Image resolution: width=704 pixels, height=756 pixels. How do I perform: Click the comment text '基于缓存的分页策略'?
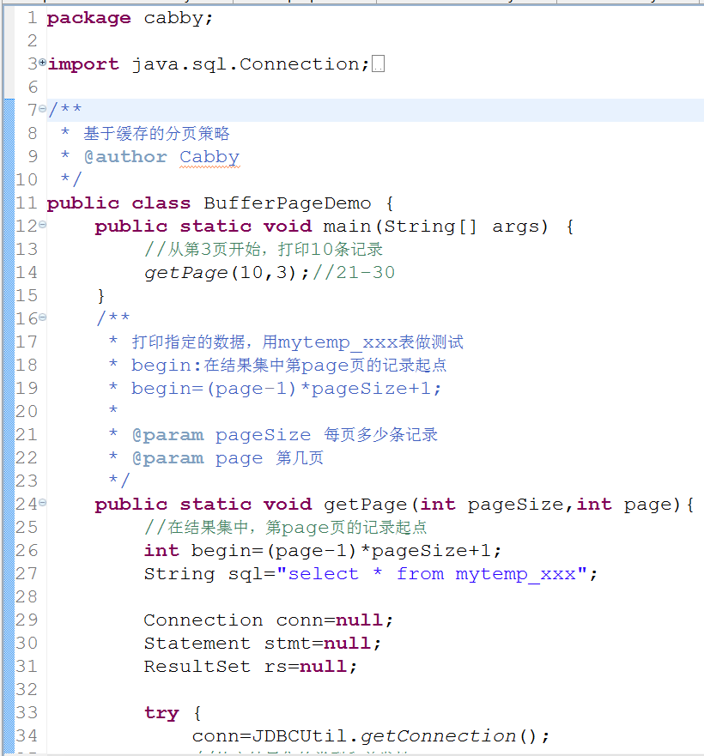156,134
